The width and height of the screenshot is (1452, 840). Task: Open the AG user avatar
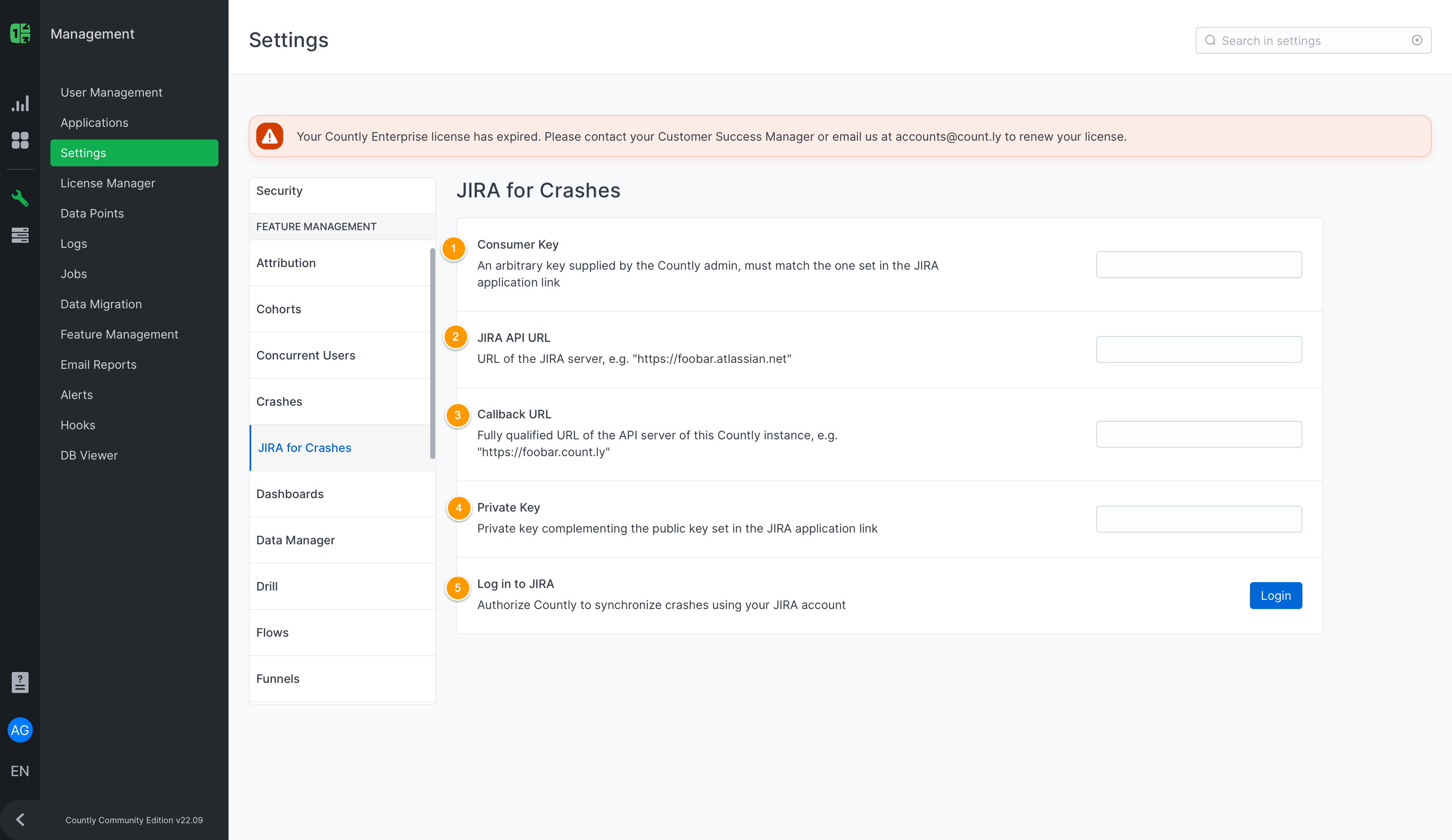pyautogui.click(x=20, y=730)
